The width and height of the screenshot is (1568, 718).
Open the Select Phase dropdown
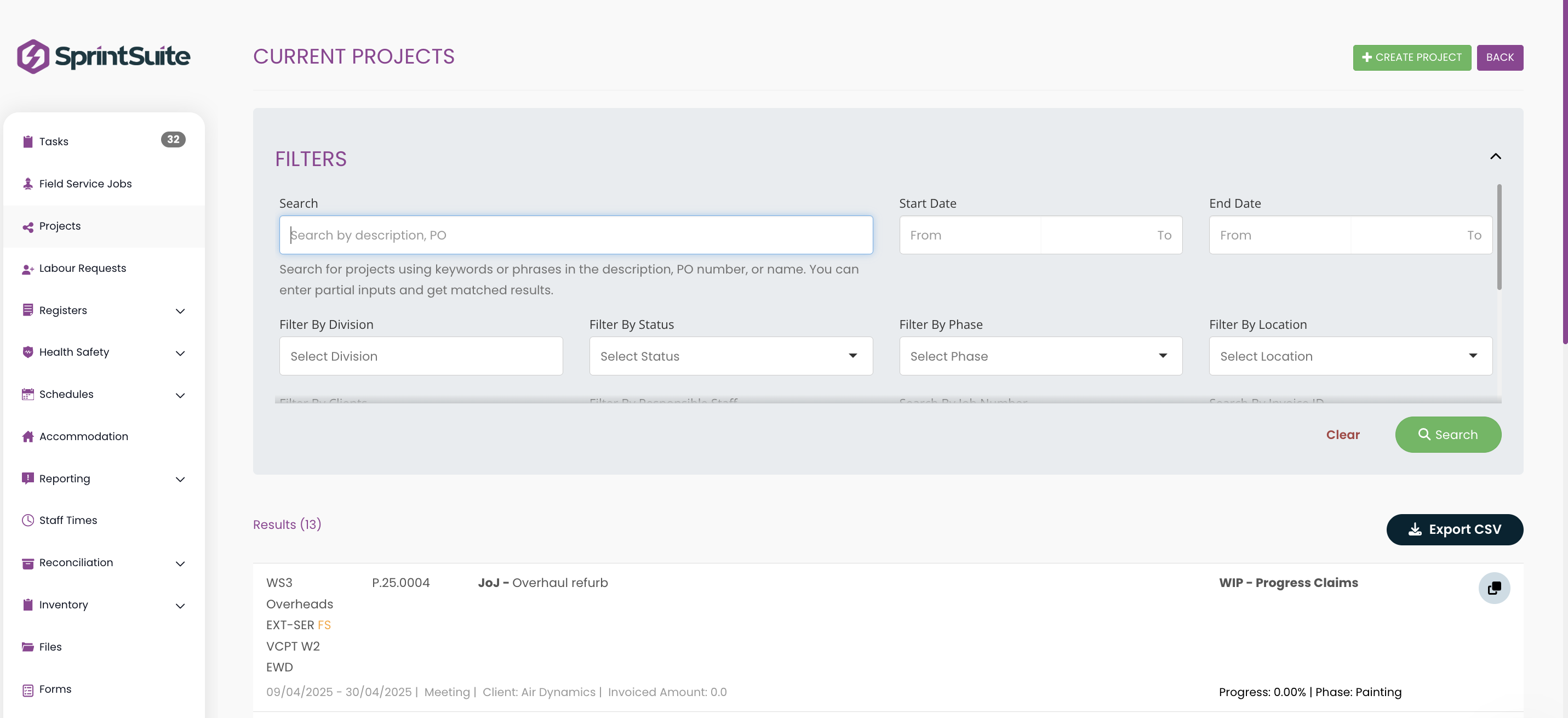pos(1040,356)
